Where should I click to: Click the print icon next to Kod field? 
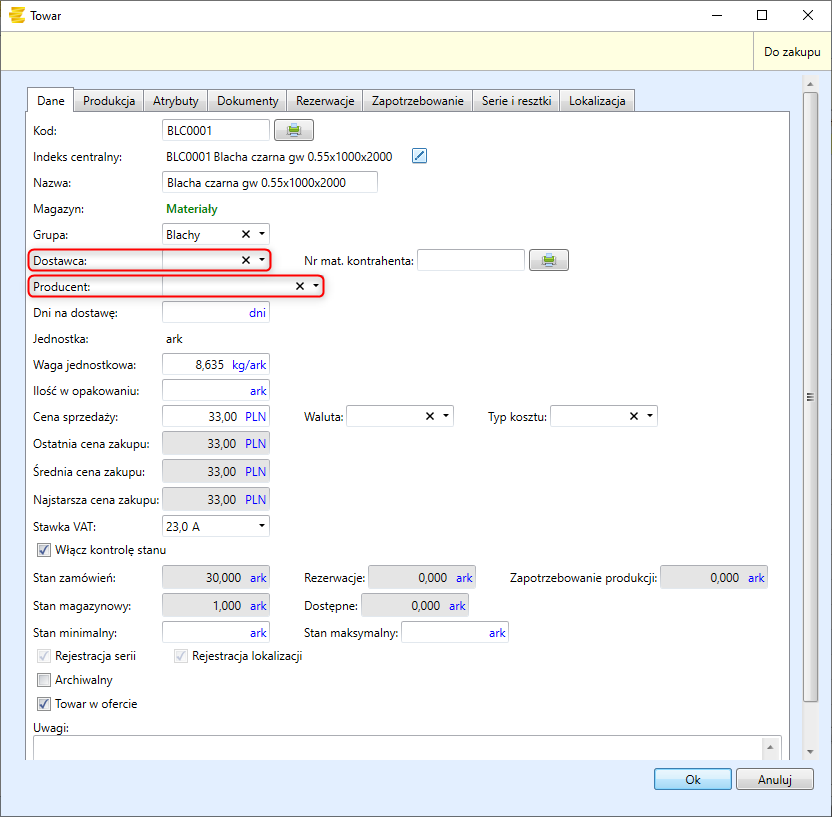[x=294, y=130]
